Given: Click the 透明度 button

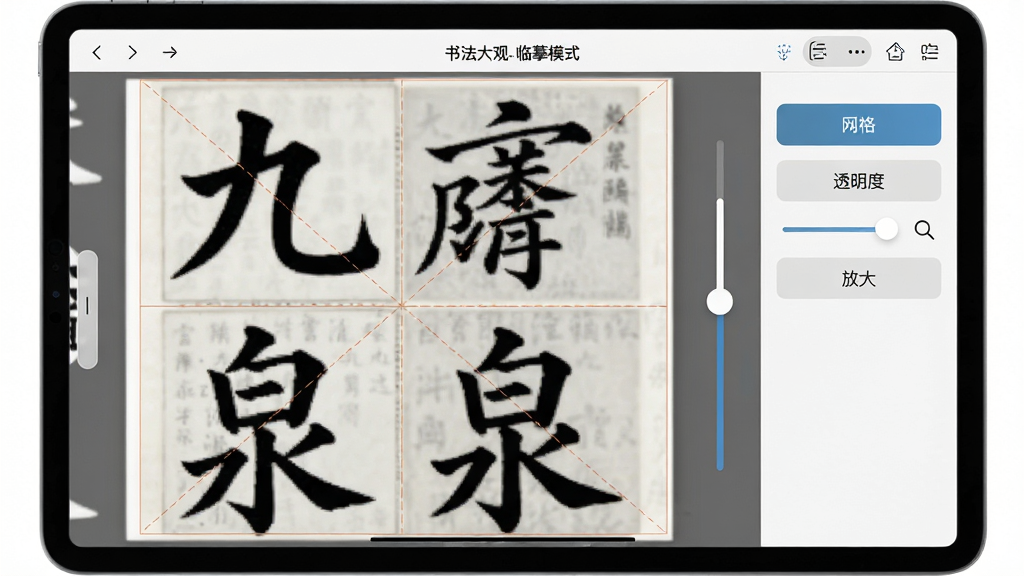Looking at the screenshot, I should click(x=858, y=181).
